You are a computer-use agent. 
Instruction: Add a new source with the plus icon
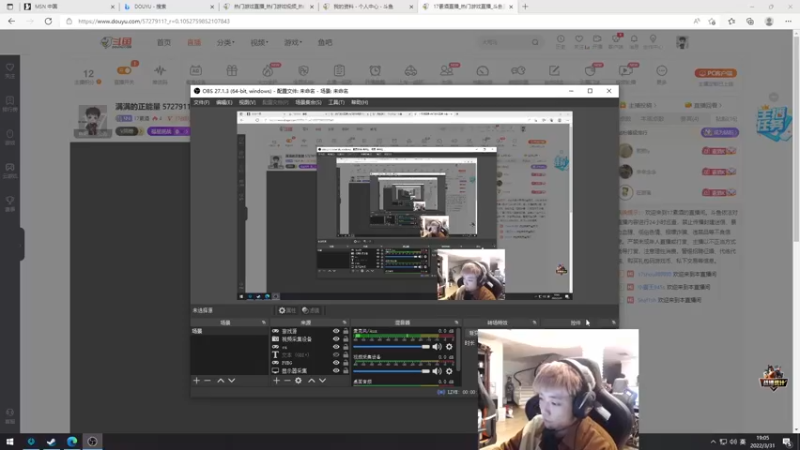pos(276,381)
